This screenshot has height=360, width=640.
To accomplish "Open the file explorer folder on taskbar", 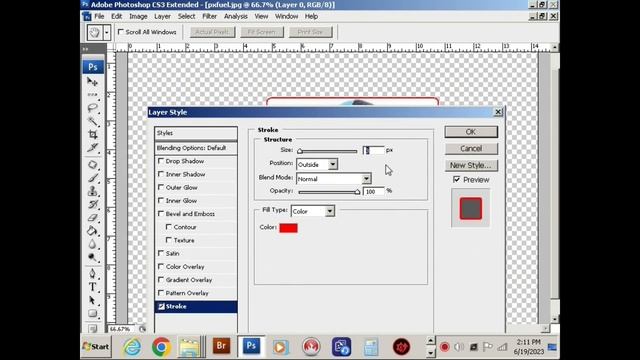I will pyautogui.click(x=189, y=347).
